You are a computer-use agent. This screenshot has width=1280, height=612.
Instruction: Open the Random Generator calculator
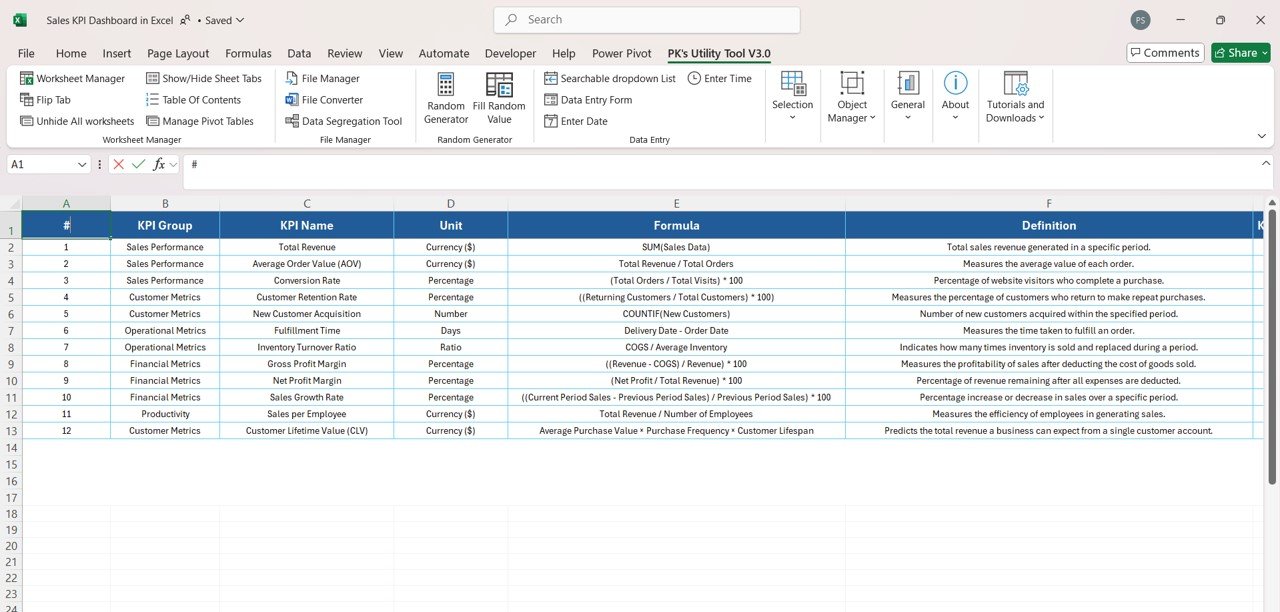tap(446, 98)
